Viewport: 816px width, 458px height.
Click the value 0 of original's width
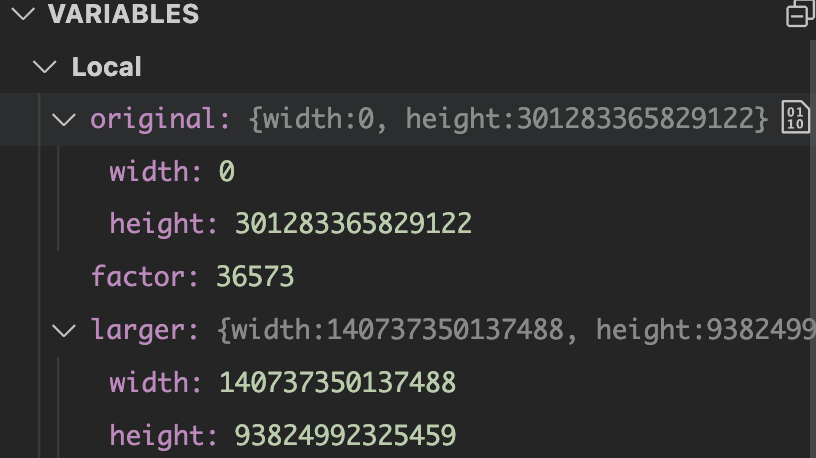(226, 172)
